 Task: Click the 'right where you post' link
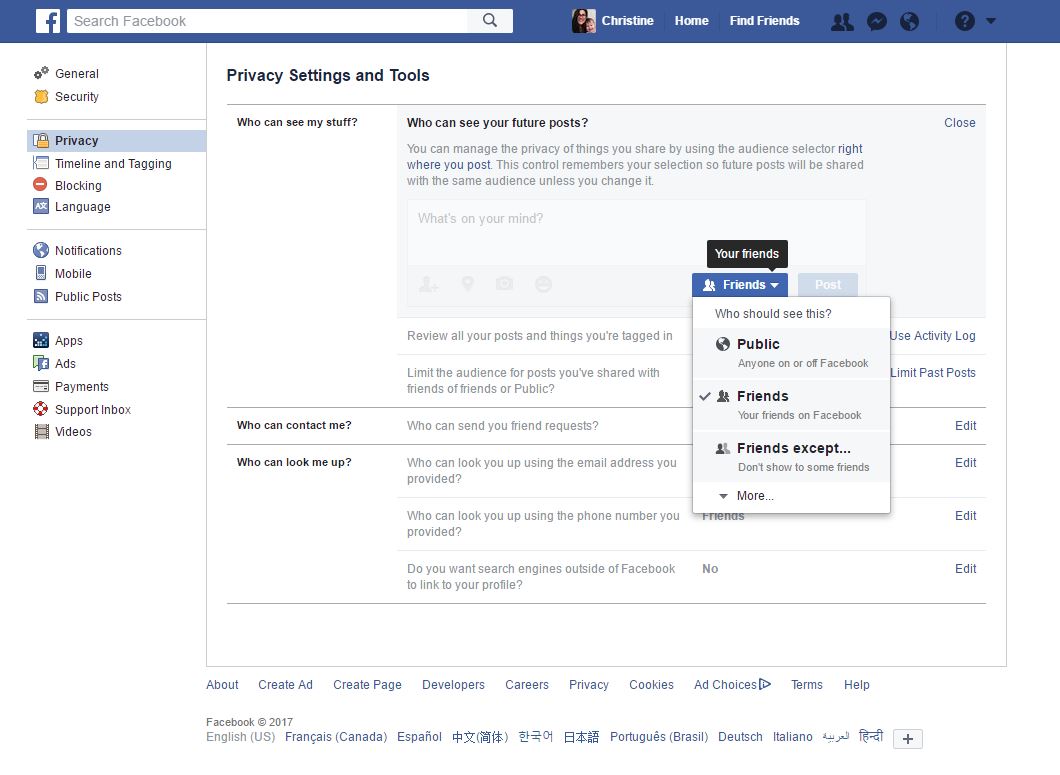[x=634, y=157]
